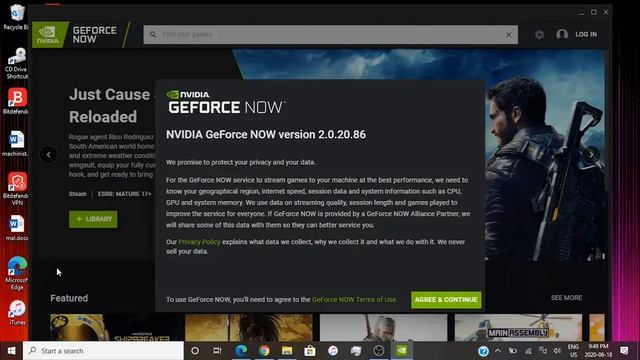
Task: Open Action Center notifications icon
Action: [x=624, y=351]
